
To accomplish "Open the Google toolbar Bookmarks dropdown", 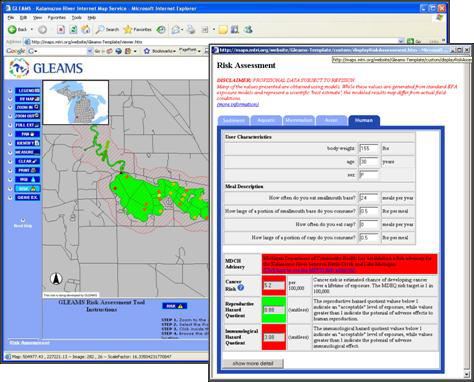I will 160,51.
